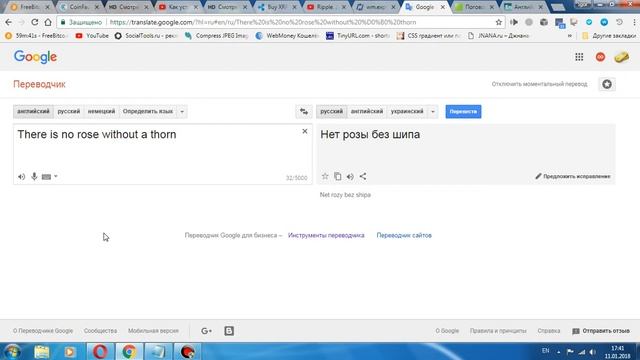Activate microphone voice input
Screen dimensions: 640x360
pyautogui.click(x=34, y=176)
